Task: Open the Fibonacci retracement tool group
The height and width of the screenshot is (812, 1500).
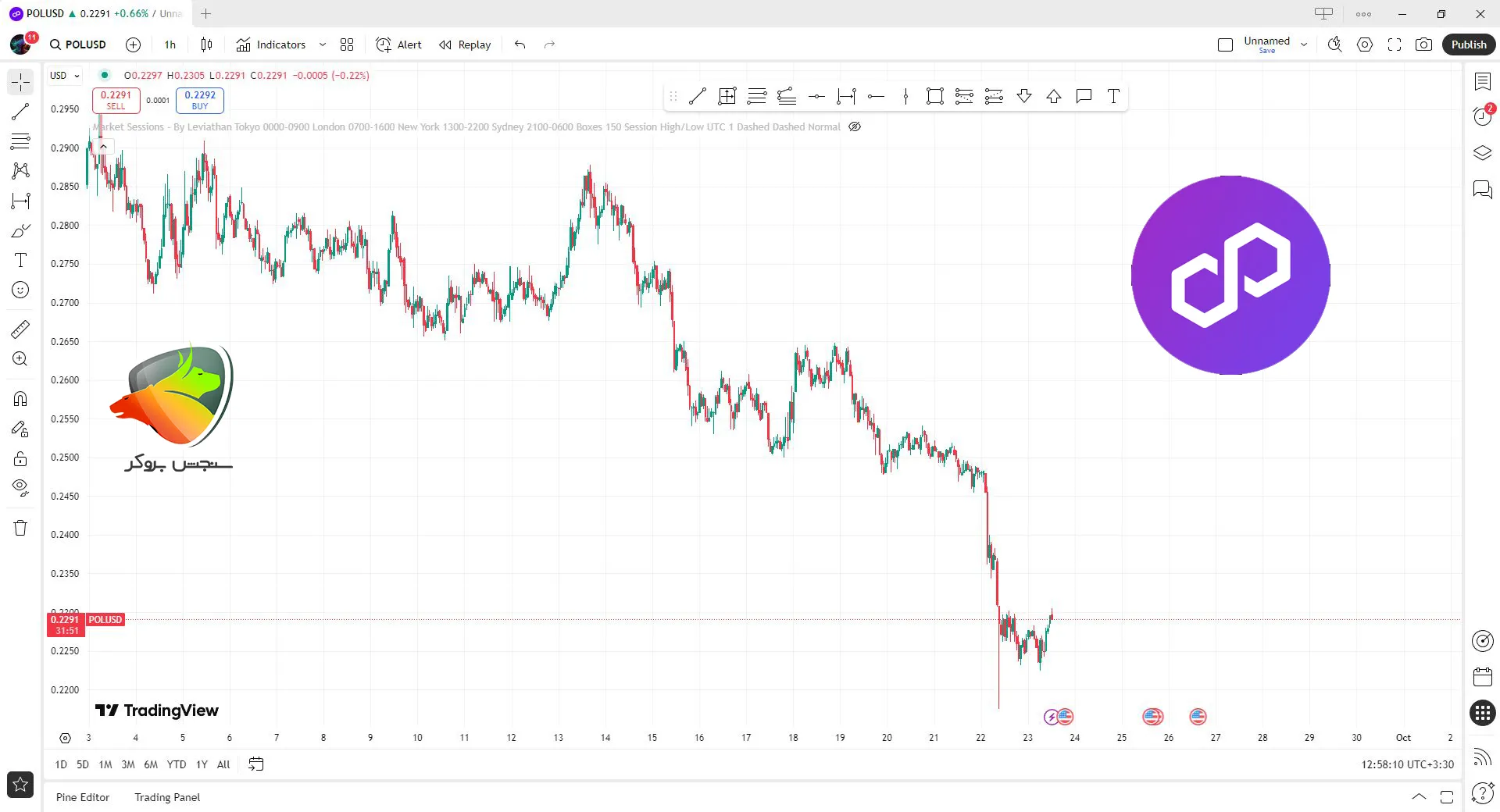Action: 20,141
